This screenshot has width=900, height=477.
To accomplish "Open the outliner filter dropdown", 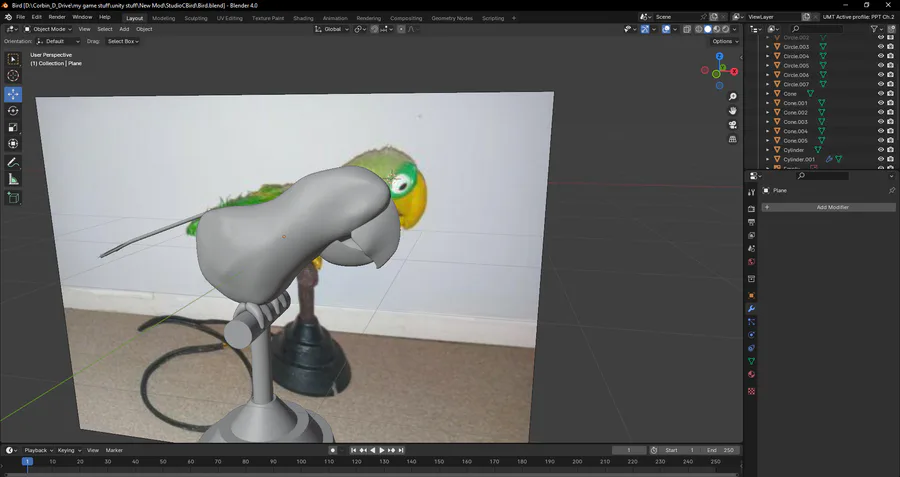I will [877, 29].
